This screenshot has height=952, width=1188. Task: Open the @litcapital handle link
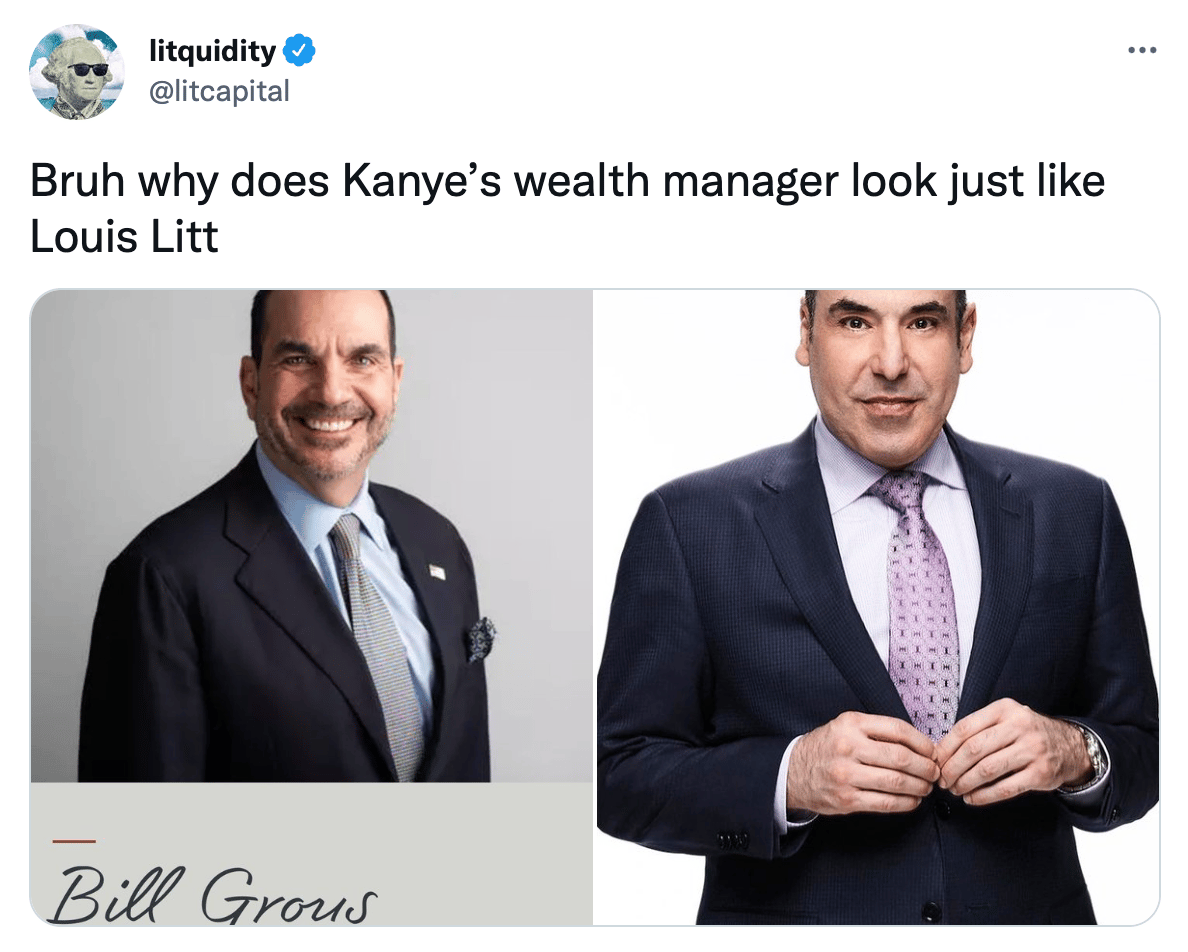pyautogui.click(x=219, y=91)
